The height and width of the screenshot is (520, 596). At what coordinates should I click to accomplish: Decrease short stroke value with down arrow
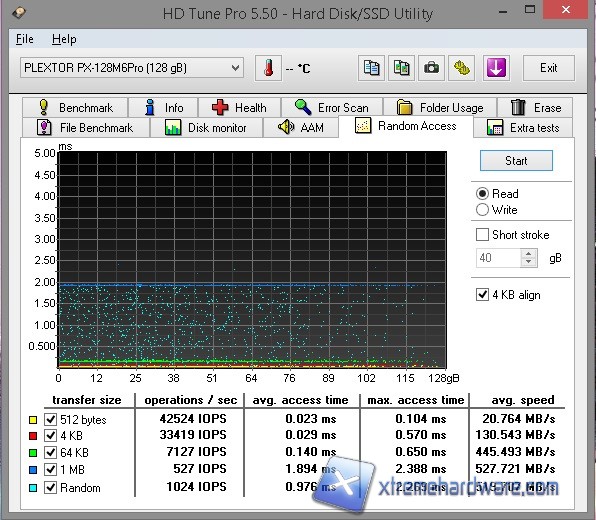point(529,262)
